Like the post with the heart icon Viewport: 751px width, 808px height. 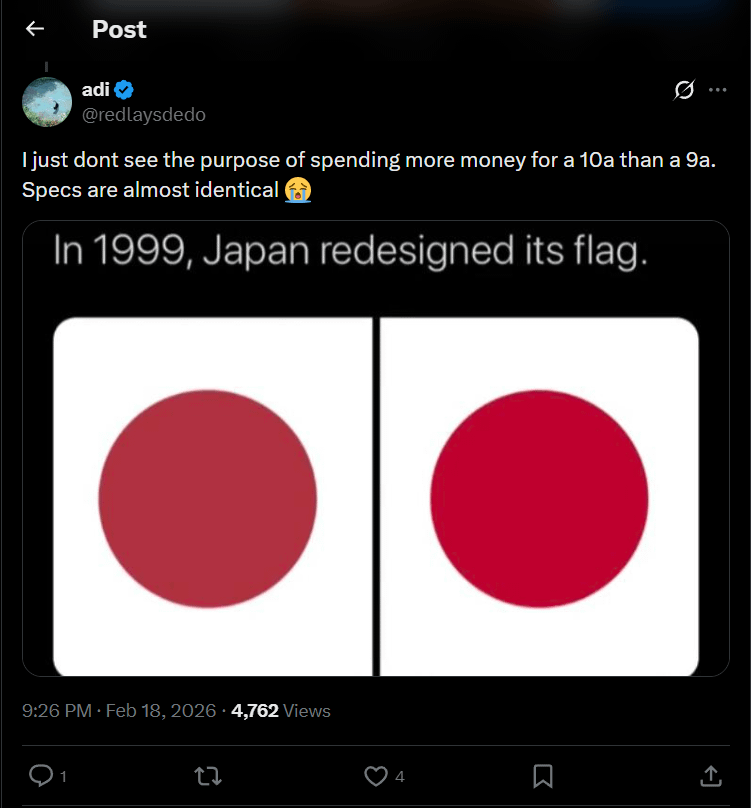pyautogui.click(x=376, y=775)
